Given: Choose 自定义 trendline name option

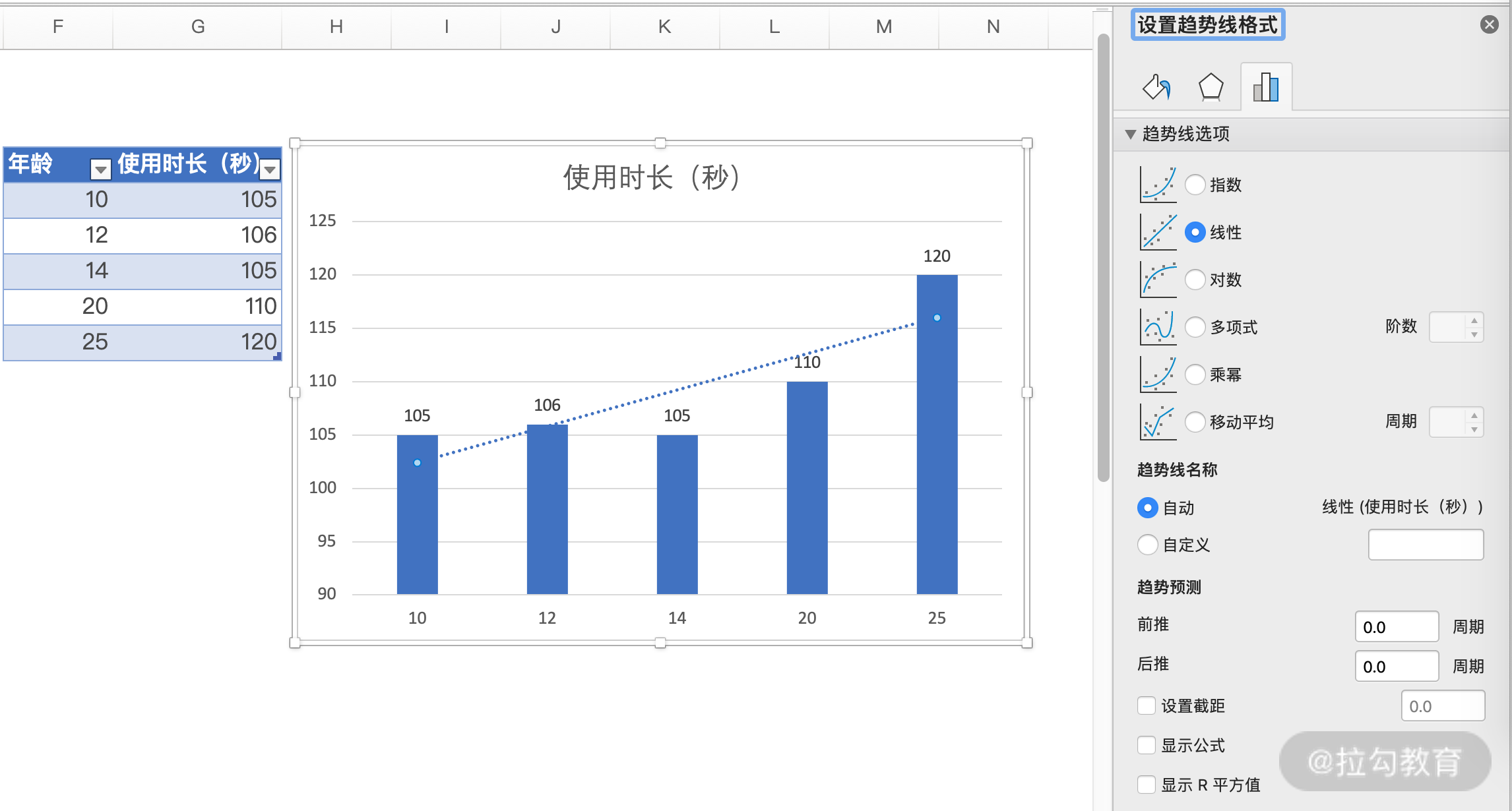Looking at the screenshot, I should coord(1147,545).
